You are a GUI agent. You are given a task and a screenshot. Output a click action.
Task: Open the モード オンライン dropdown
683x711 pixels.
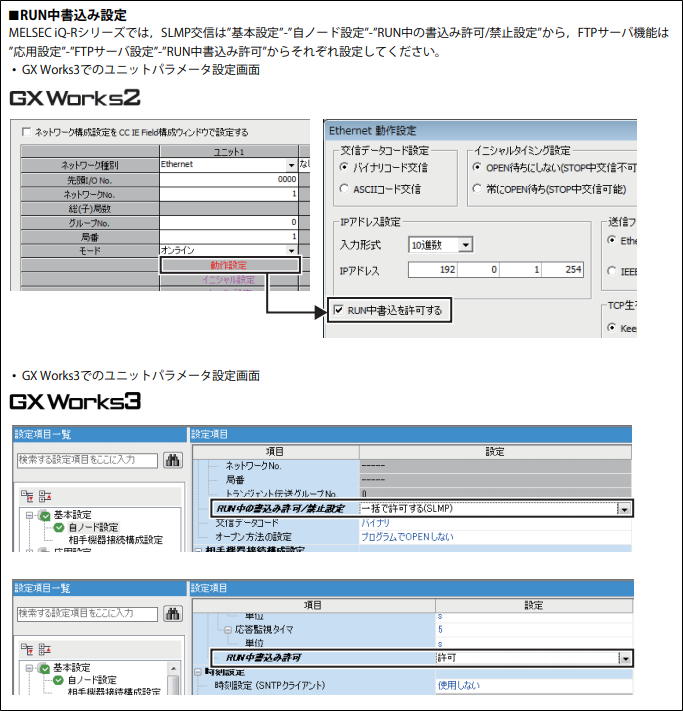coord(292,249)
